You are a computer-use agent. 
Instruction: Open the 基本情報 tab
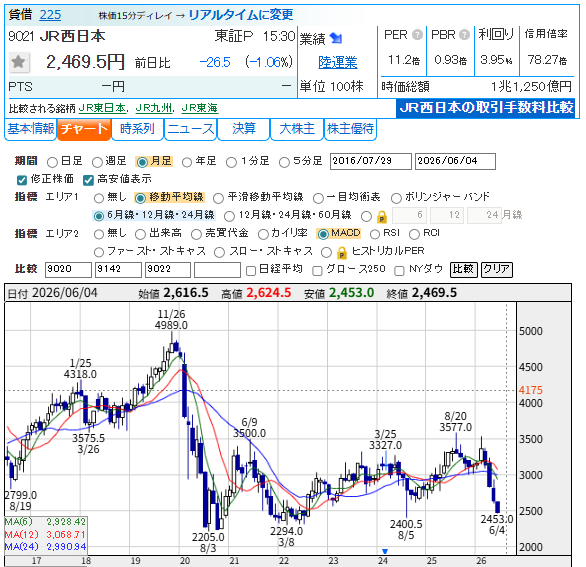[30, 129]
